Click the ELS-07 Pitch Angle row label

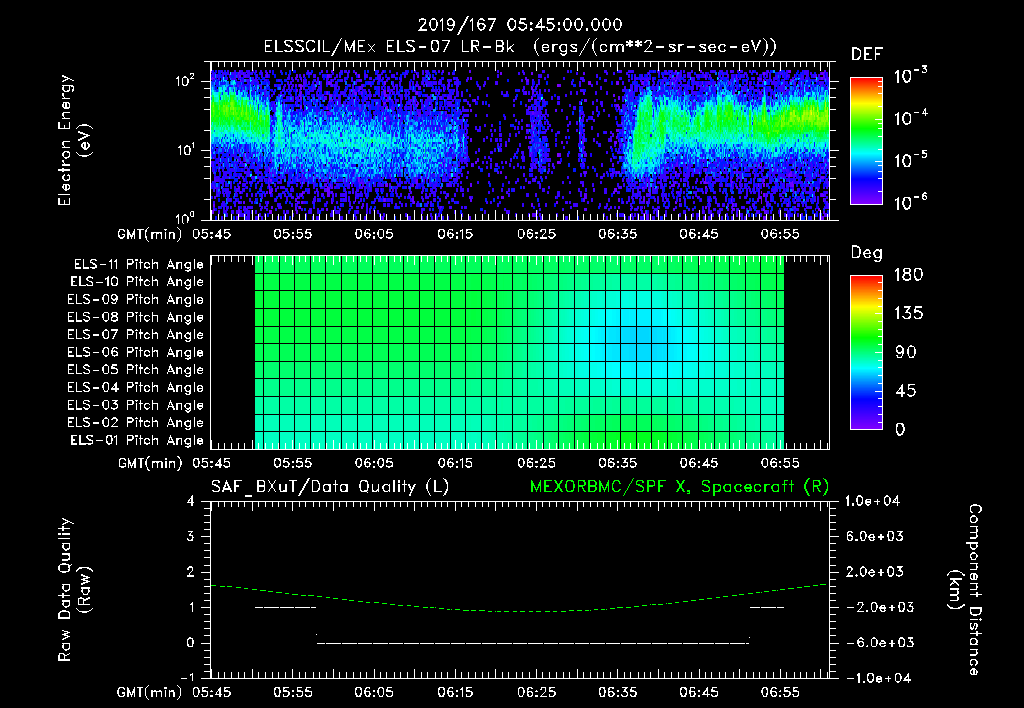click(135, 334)
